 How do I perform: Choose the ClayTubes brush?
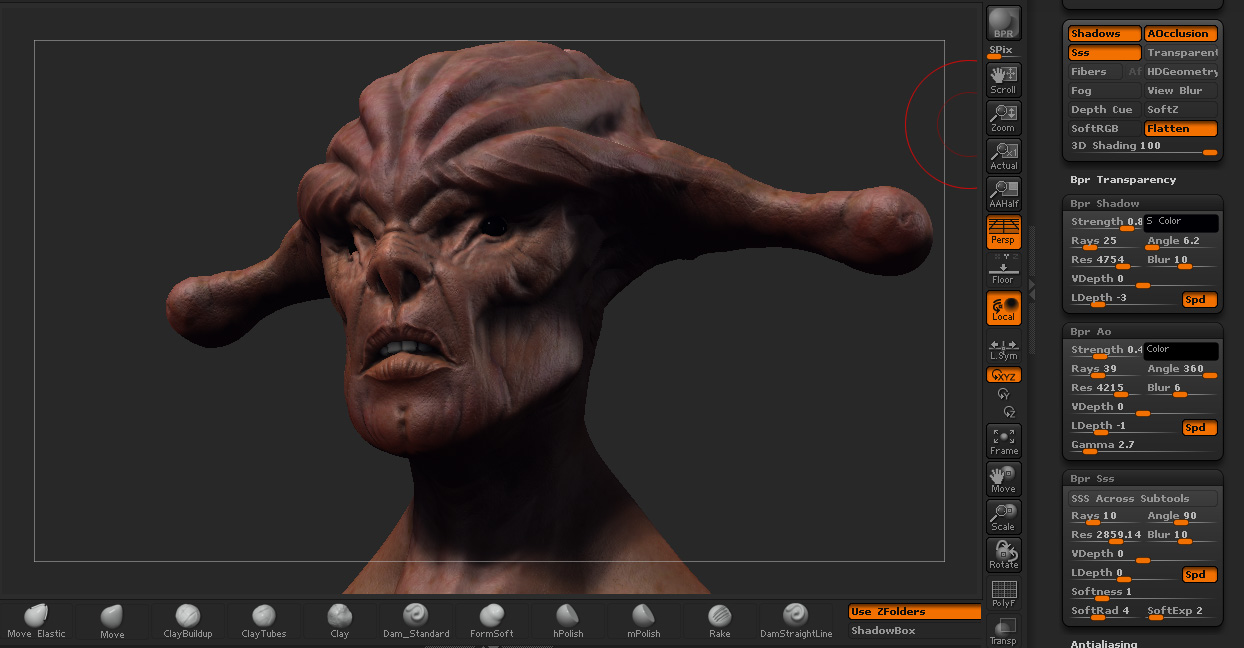pos(264,621)
